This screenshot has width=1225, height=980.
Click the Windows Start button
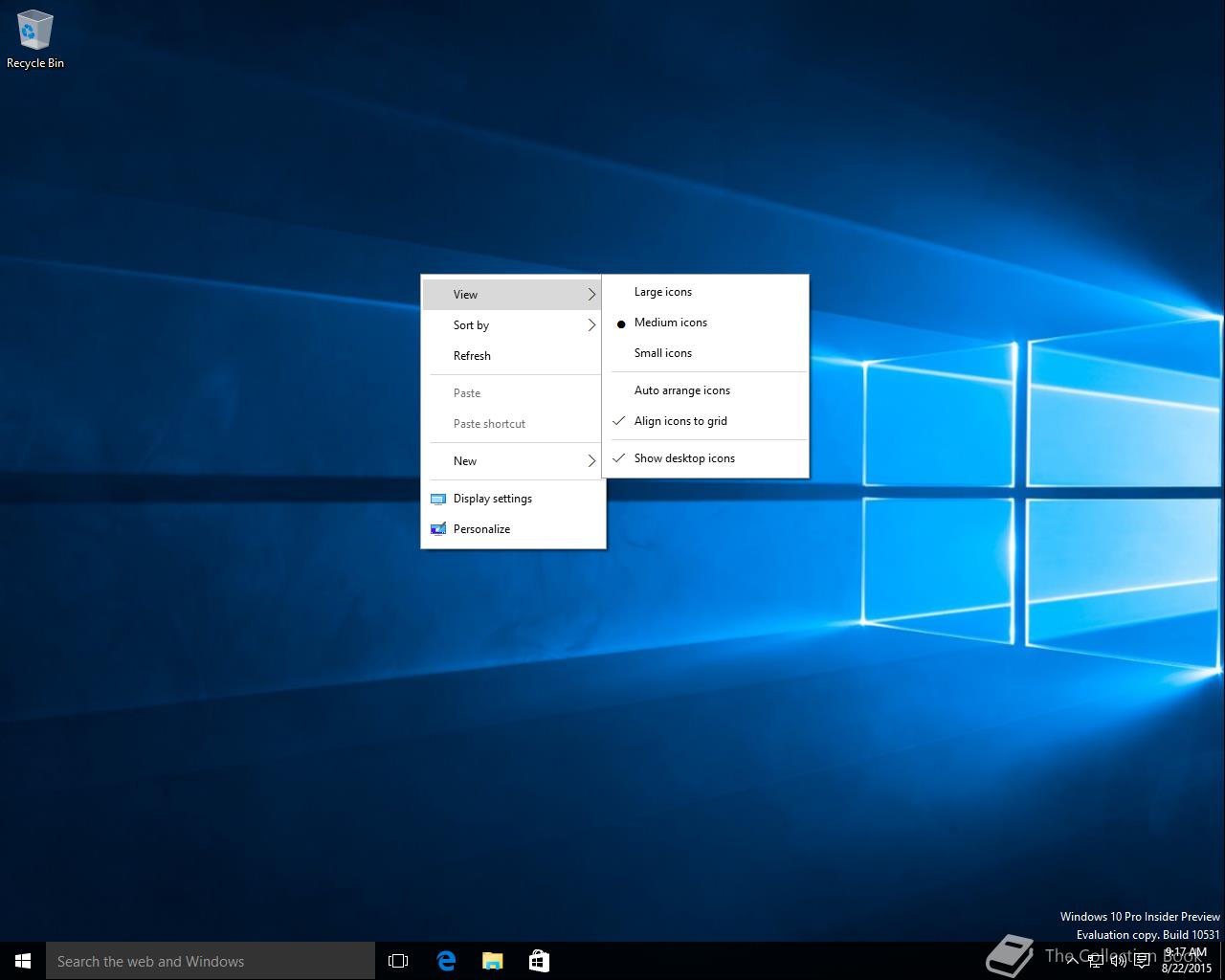click(23, 961)
